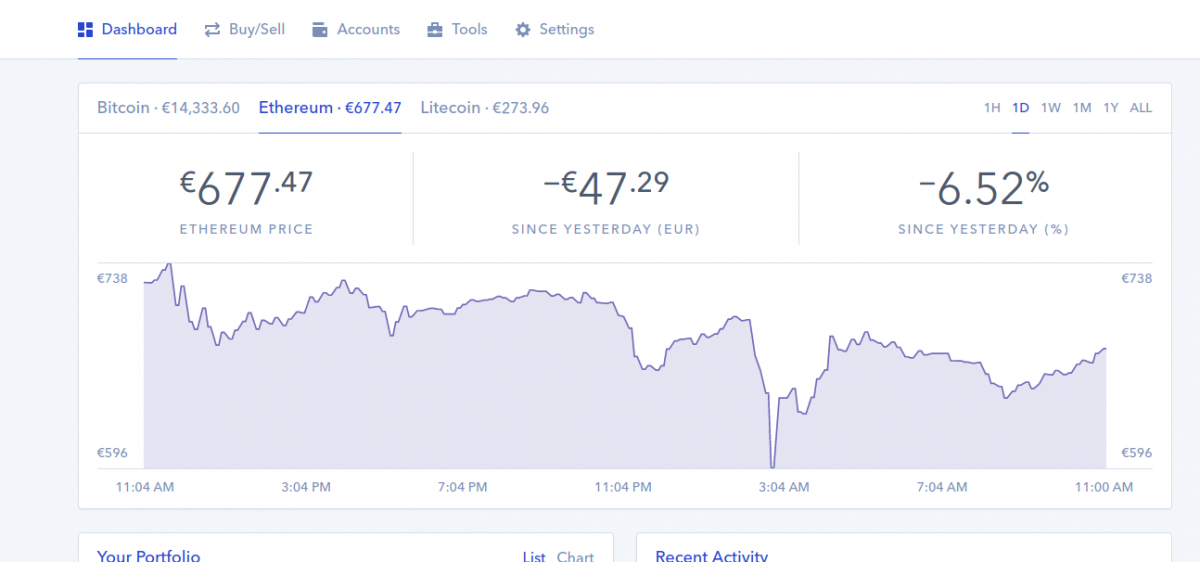Open the Buy/Sell menu item
This screenshot has height=562, width=1200.
(244, 30)
